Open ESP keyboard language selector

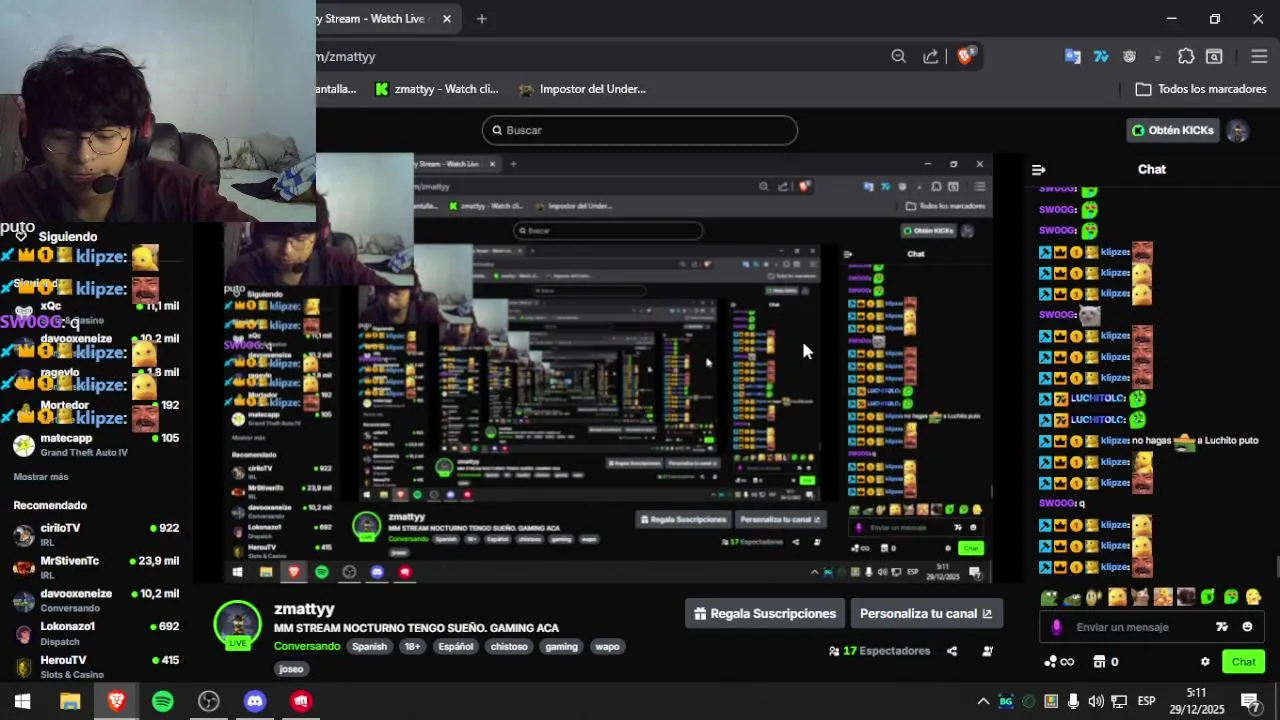coord(1147,701)
